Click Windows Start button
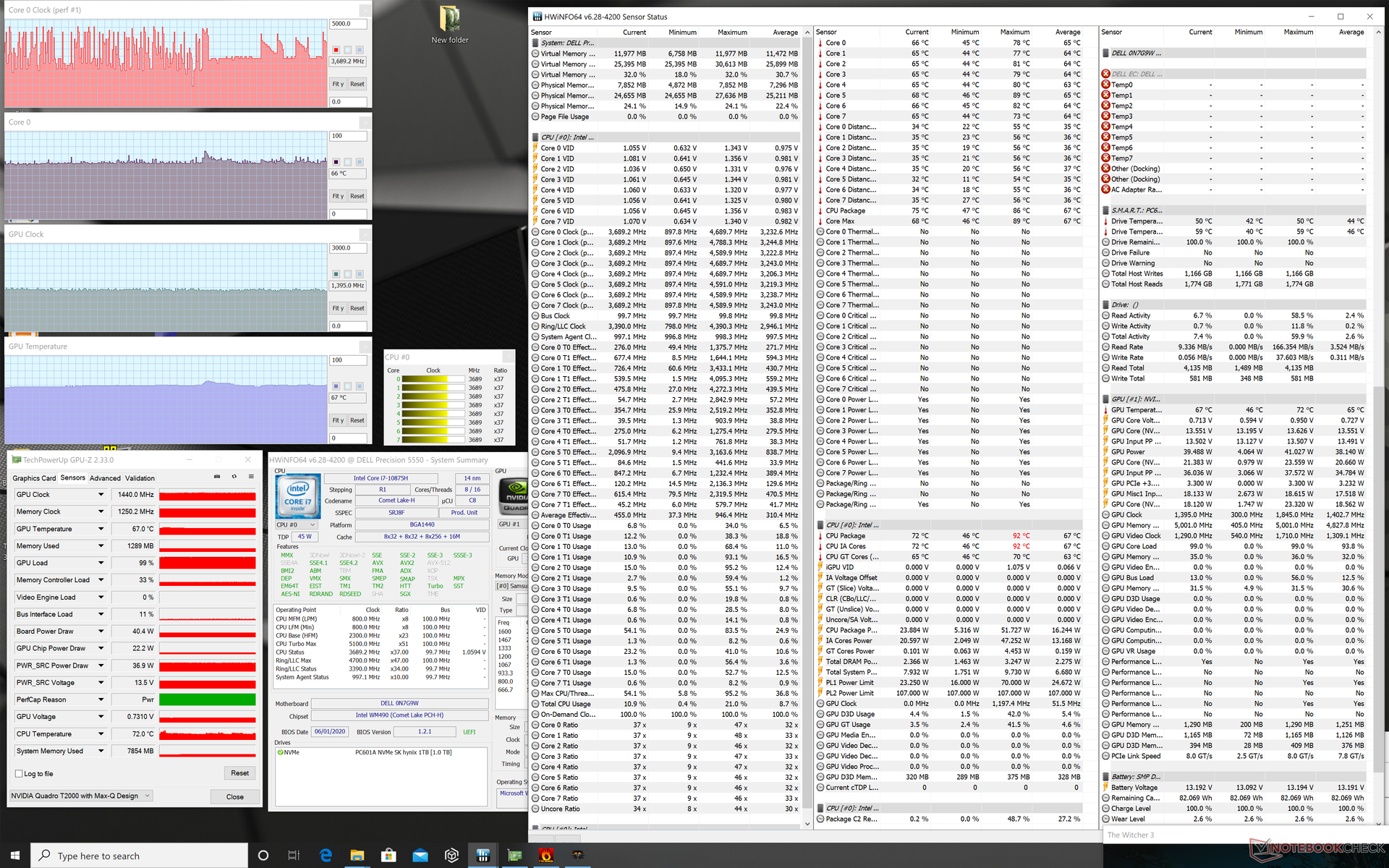The image size is (1389, 868). [15, 855]
